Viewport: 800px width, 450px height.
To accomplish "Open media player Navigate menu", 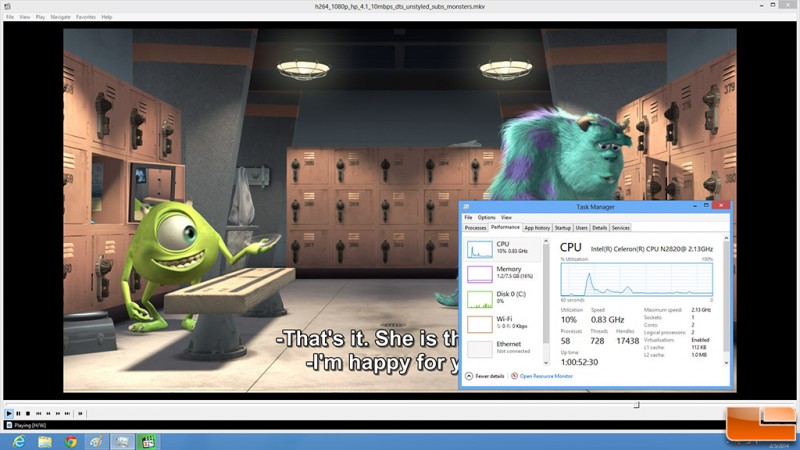I will tap(60, 17).
